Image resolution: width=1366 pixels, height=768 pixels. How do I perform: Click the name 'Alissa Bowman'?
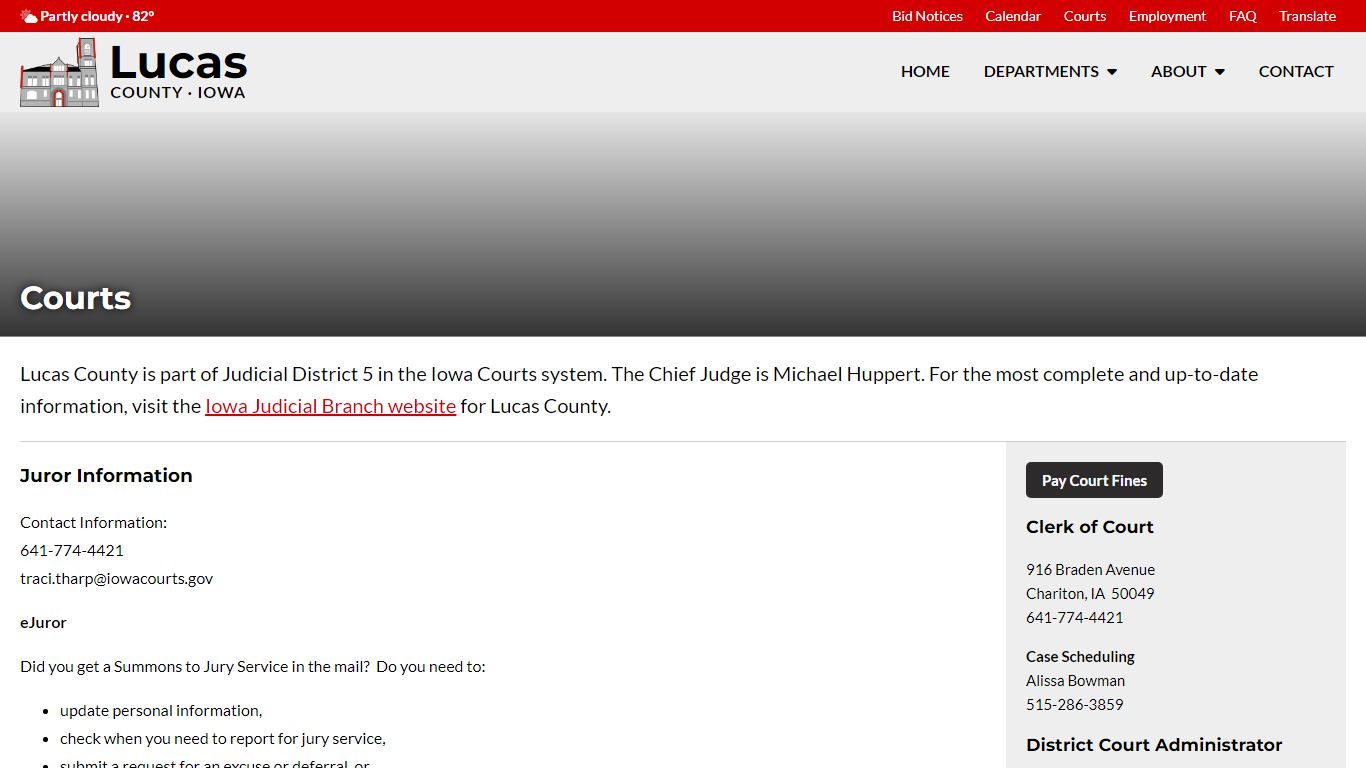pos(1075,680)
